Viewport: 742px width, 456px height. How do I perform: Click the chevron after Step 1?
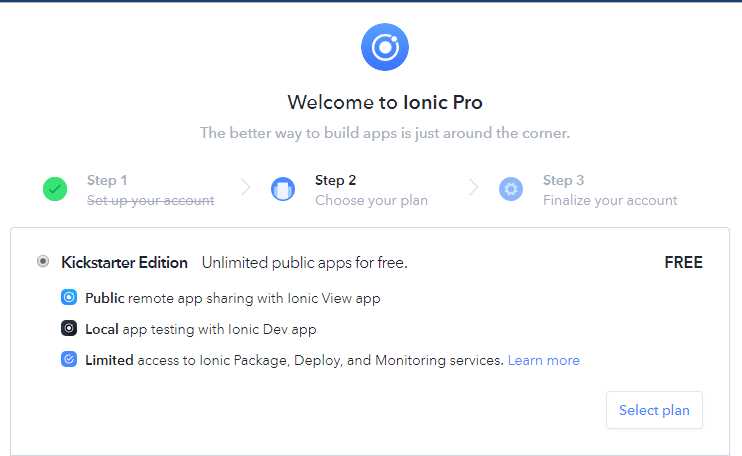[x=245, y=187]
